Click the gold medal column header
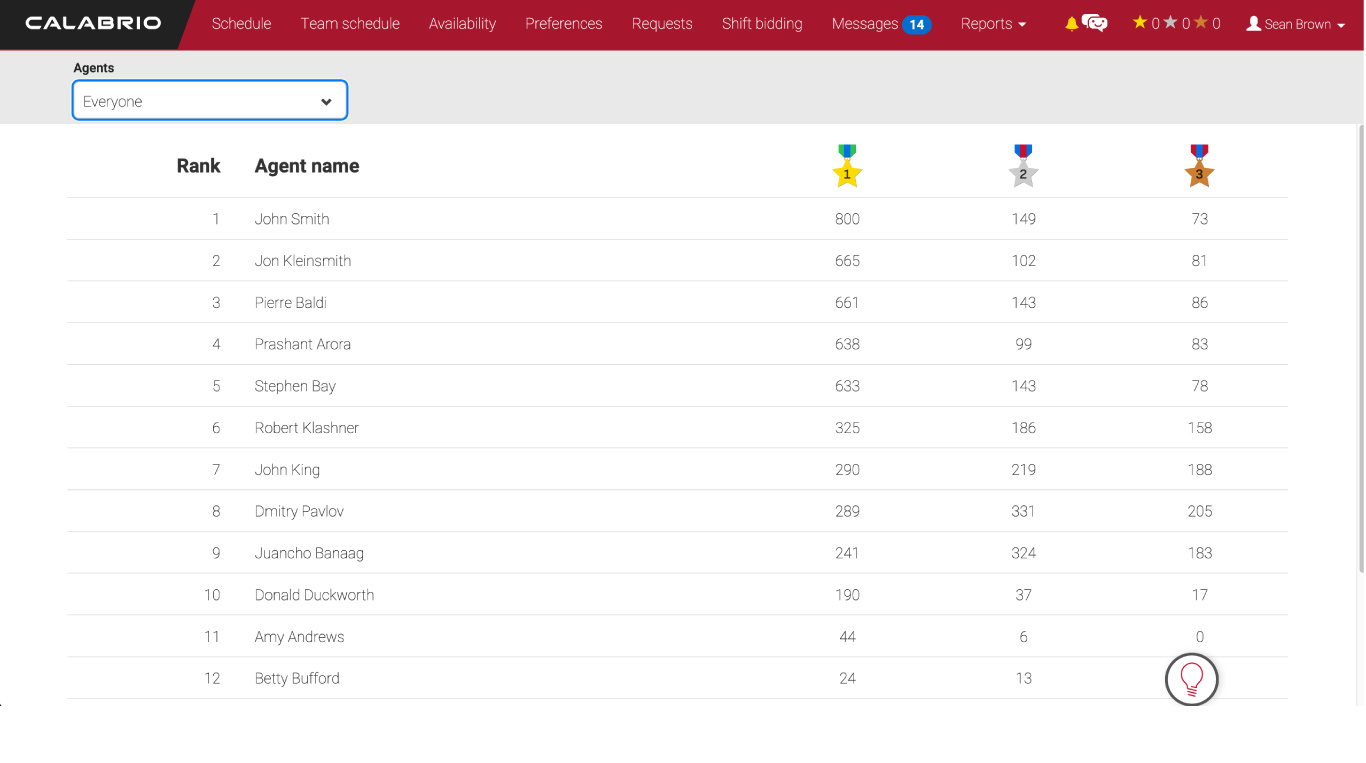The image size is (1366, 763). click(847, 166)
